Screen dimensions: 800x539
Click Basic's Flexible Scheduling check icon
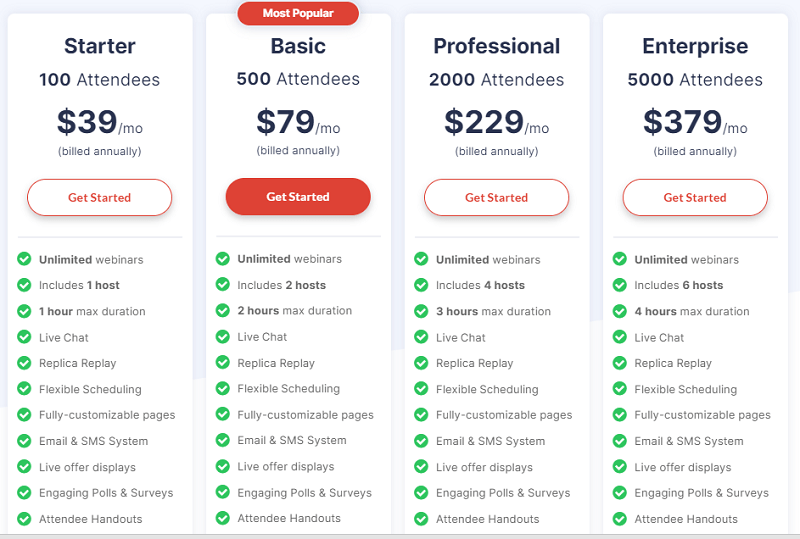222,388
